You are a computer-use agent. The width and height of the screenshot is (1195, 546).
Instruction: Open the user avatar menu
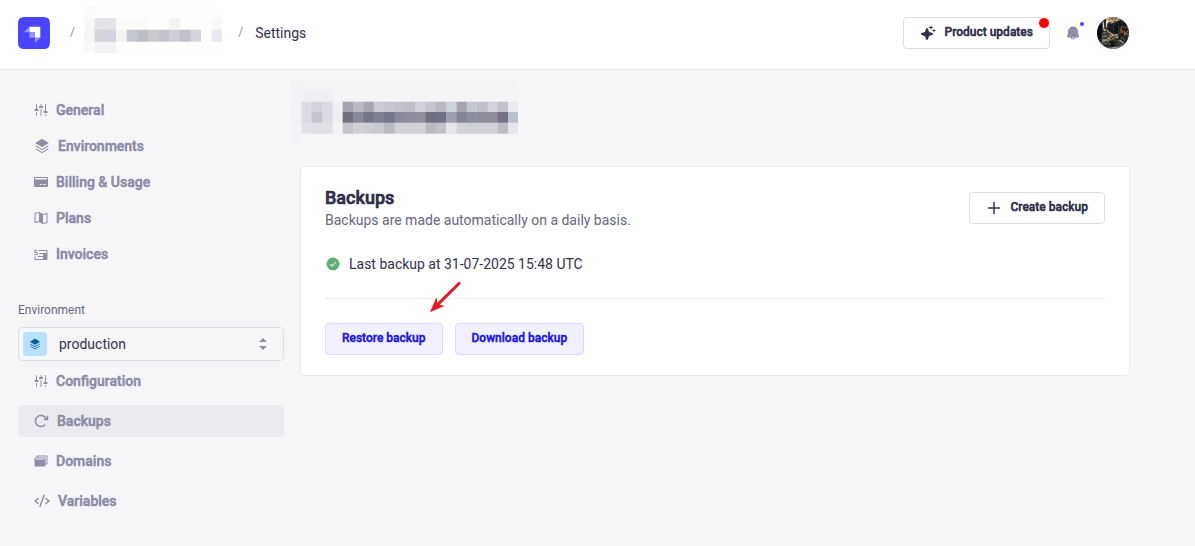point(1113,33)
